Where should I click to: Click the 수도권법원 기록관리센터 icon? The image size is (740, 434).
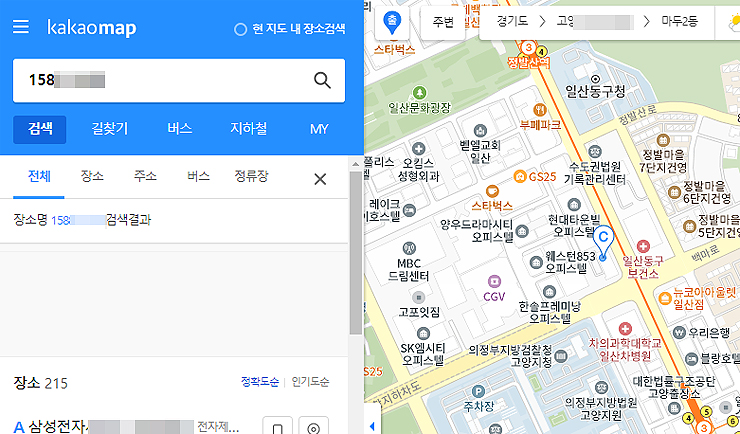[596, 151]
